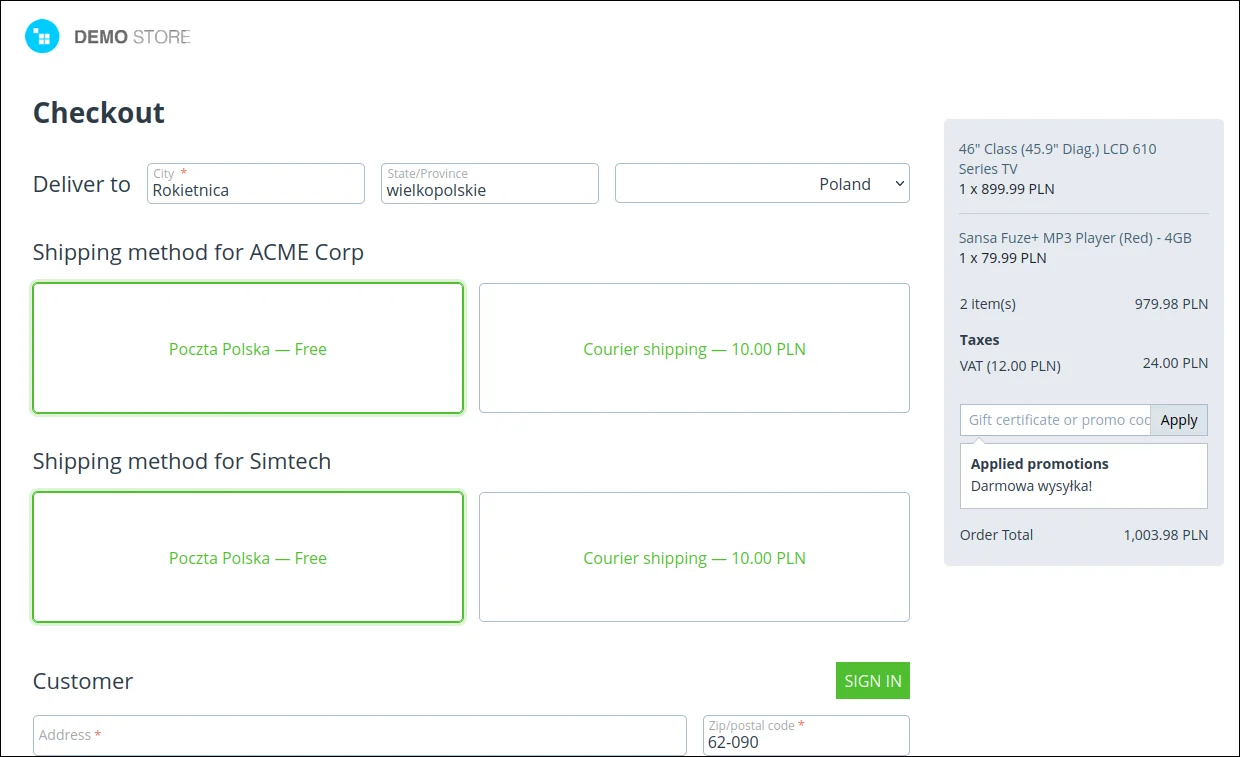Click the Shipping method for Simtech heading

182,461
